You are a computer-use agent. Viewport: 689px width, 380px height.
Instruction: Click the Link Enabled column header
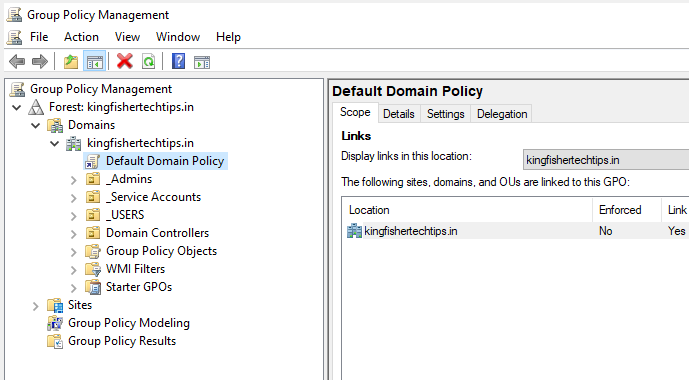(x=675, y=210)
